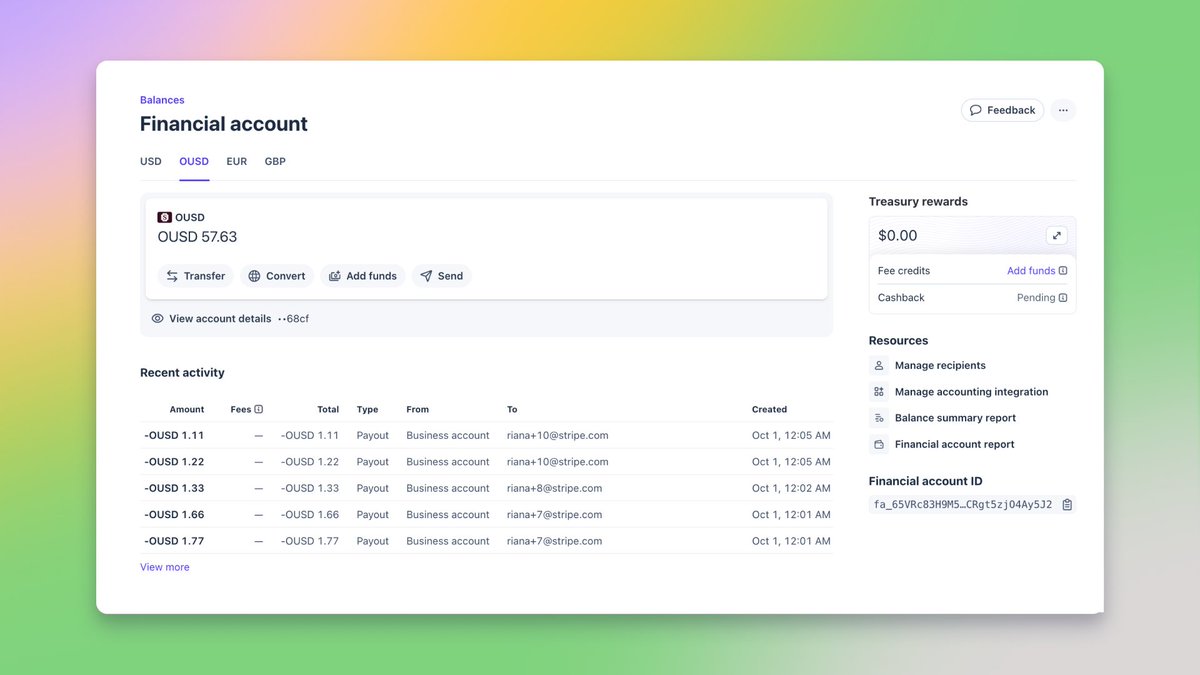Screen dimensions: 1200x675
Task: Open Manage accounting integration link
Action: click(x=972, y=392)
